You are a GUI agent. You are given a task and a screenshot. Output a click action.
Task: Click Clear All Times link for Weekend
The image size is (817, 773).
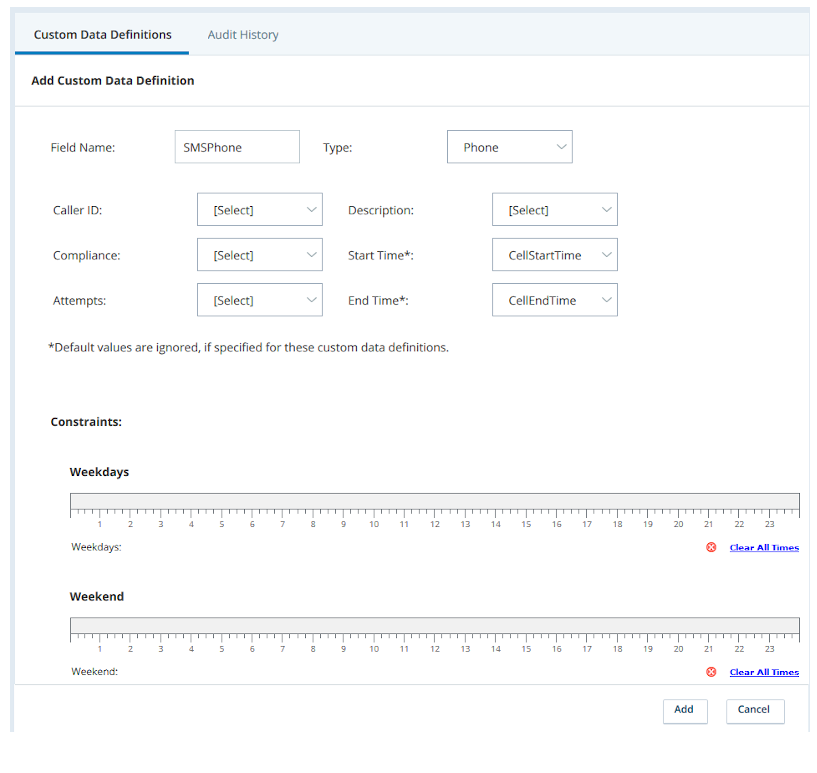click(x=764, y=672)
